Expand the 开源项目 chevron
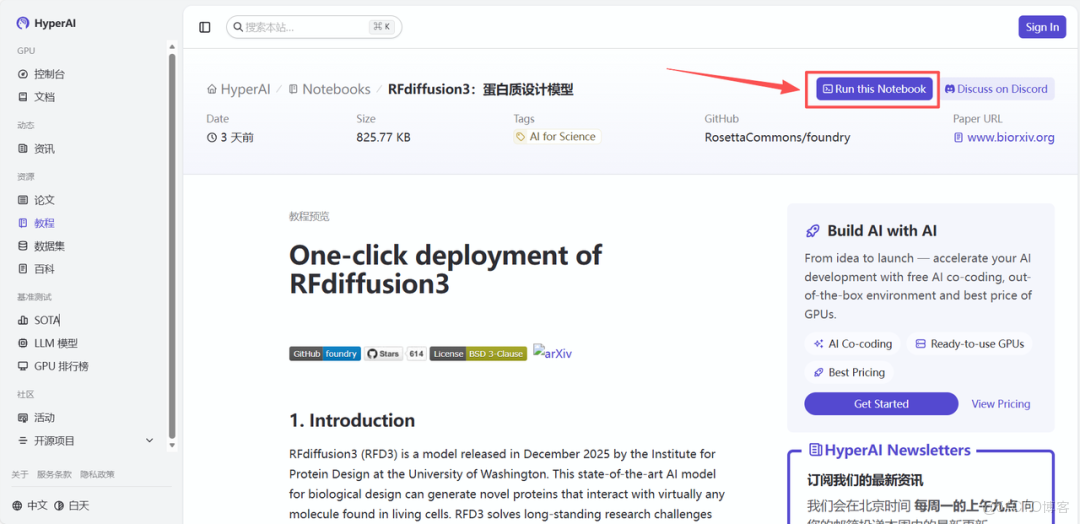The image size is (1080, 524). pos(149,441)
